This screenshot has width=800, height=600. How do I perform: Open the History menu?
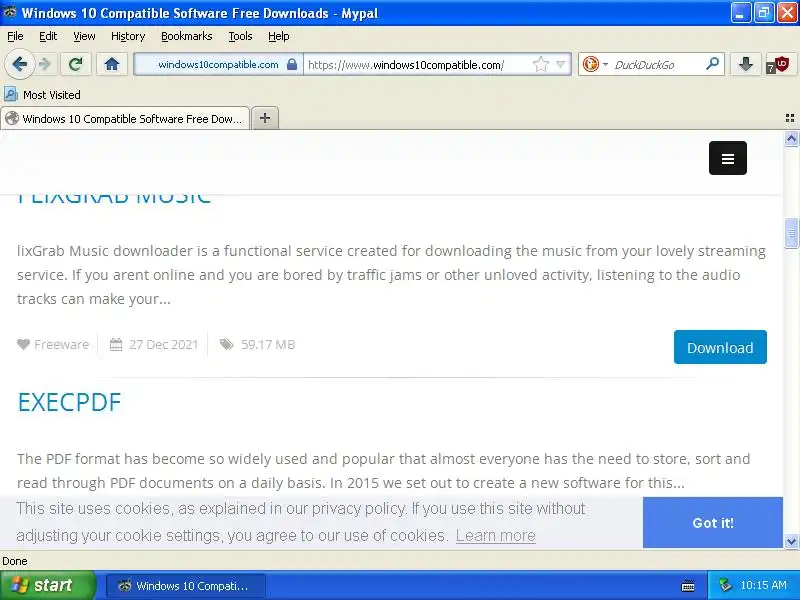point(128,36)
